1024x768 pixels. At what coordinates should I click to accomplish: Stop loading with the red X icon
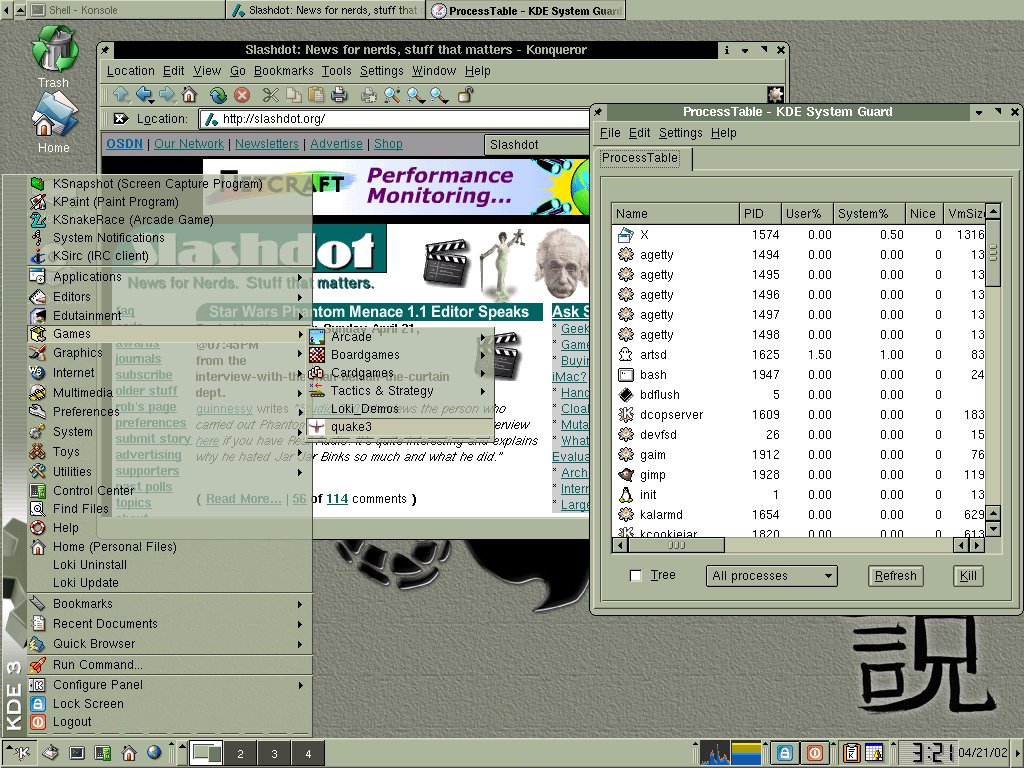click(x=242, y=95)
